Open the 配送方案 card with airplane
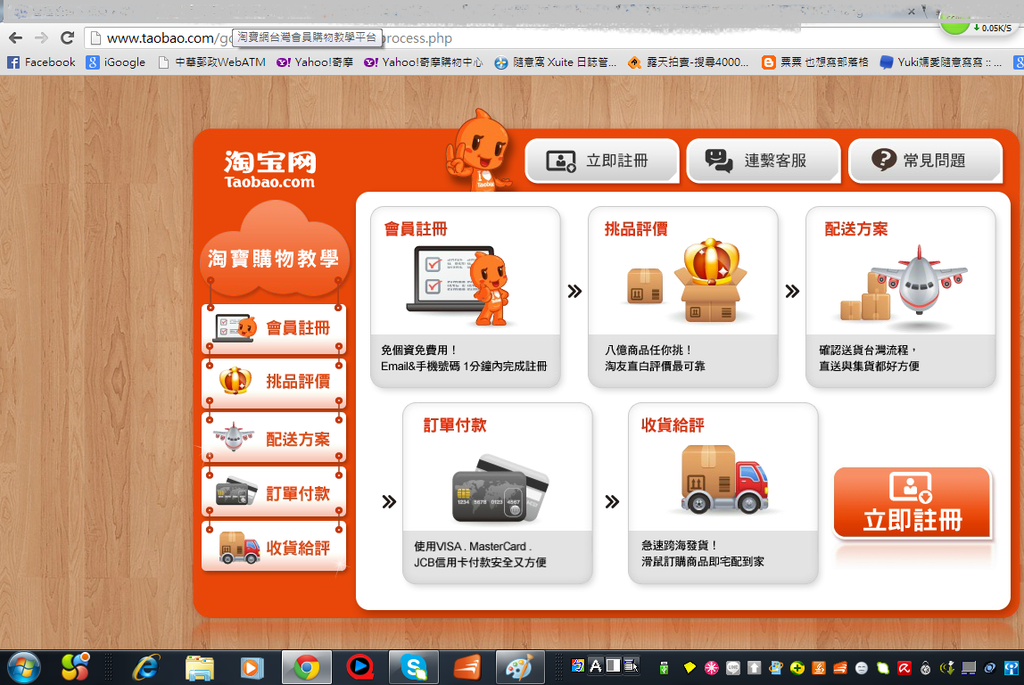 click(901, 297)
